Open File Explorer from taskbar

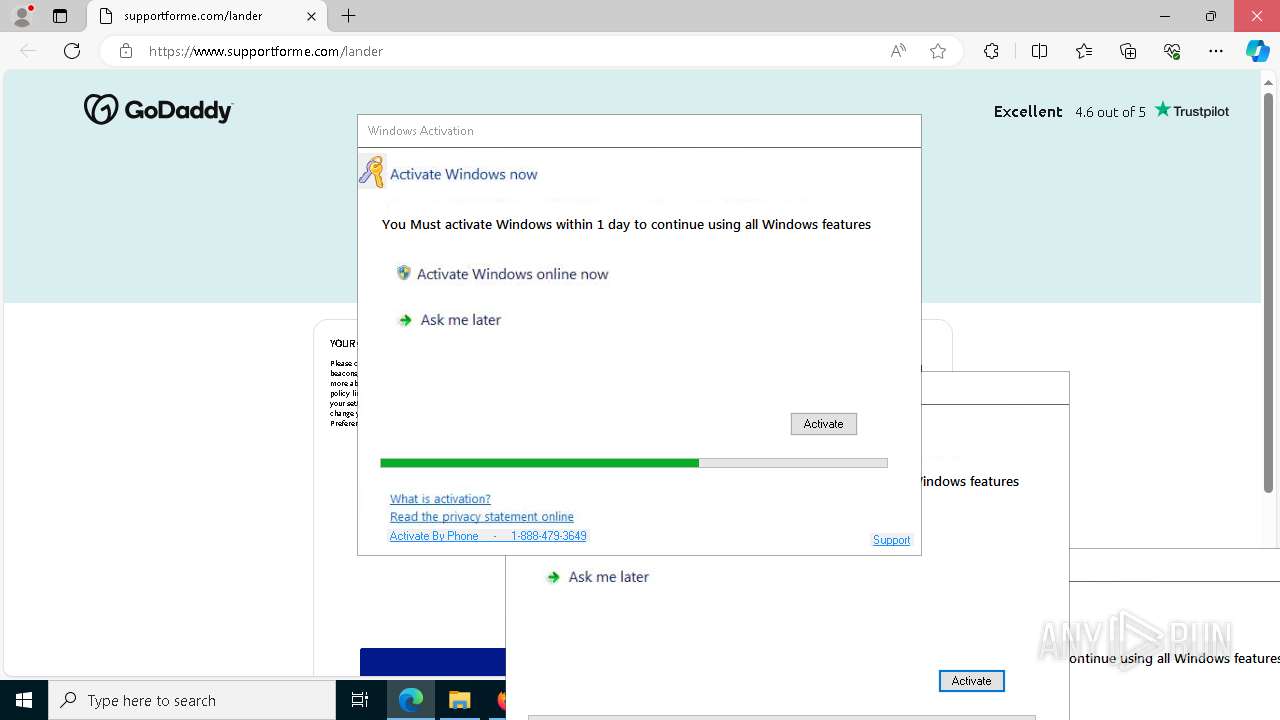(460, 700)
